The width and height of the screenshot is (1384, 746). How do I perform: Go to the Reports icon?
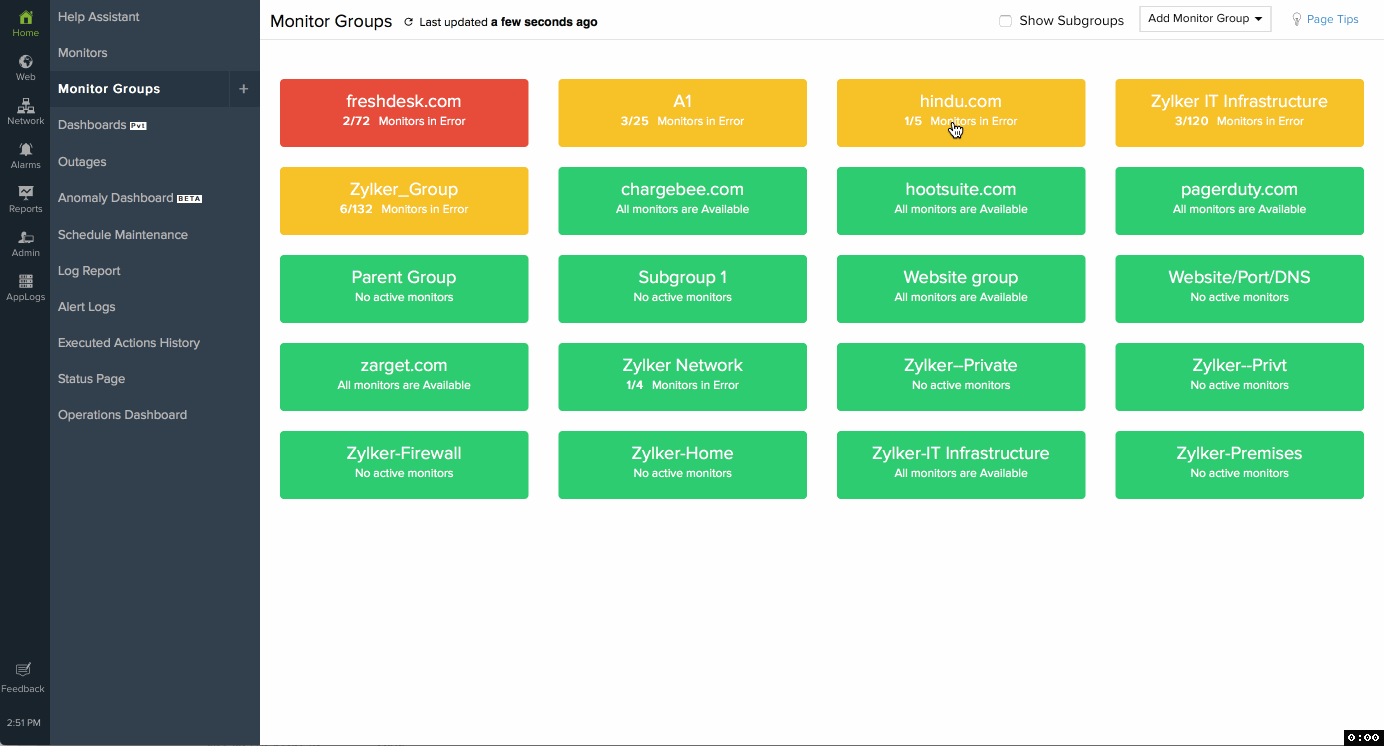(26, 194)
